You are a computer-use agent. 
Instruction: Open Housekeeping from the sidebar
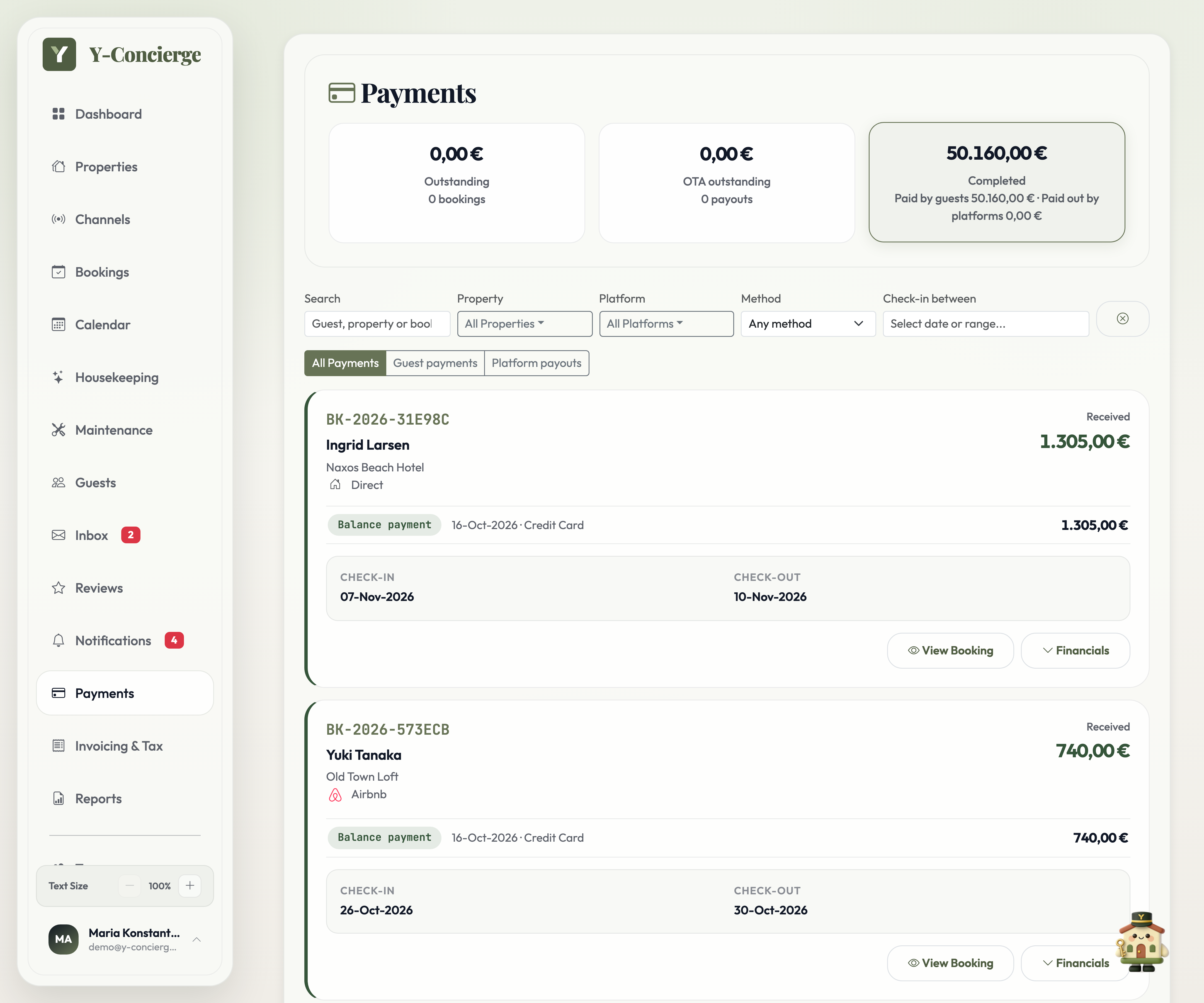[x=125, y=378]
